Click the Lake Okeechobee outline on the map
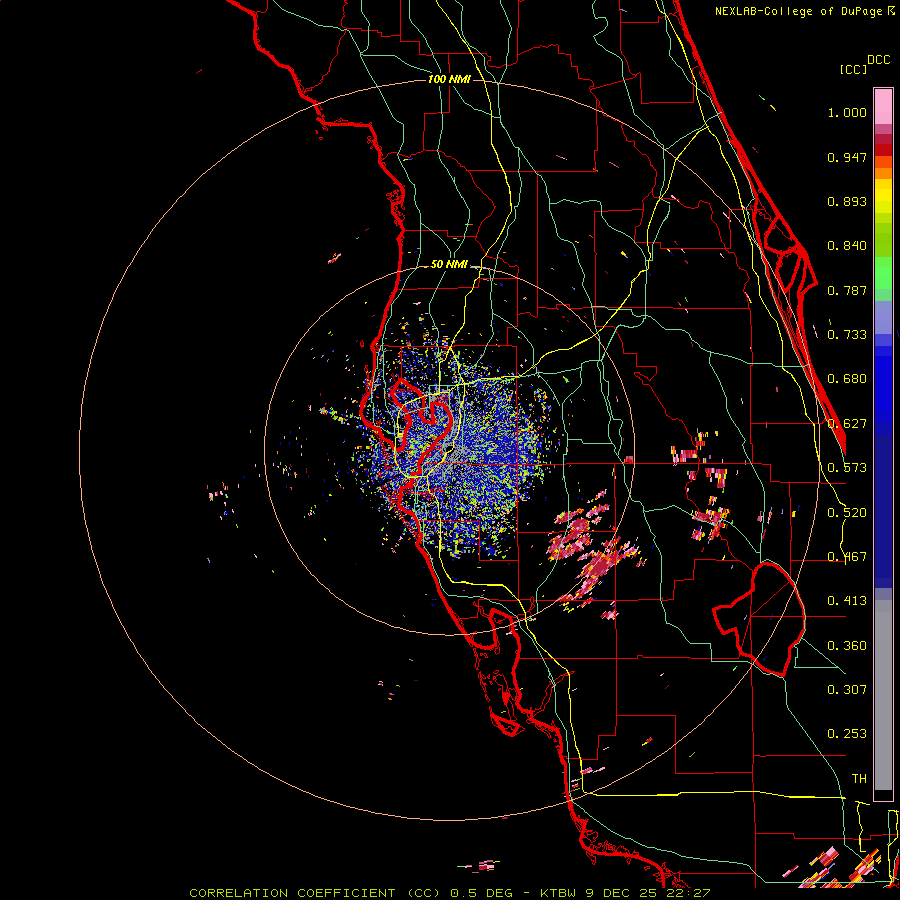900x900 pixels. pos(760,619)
